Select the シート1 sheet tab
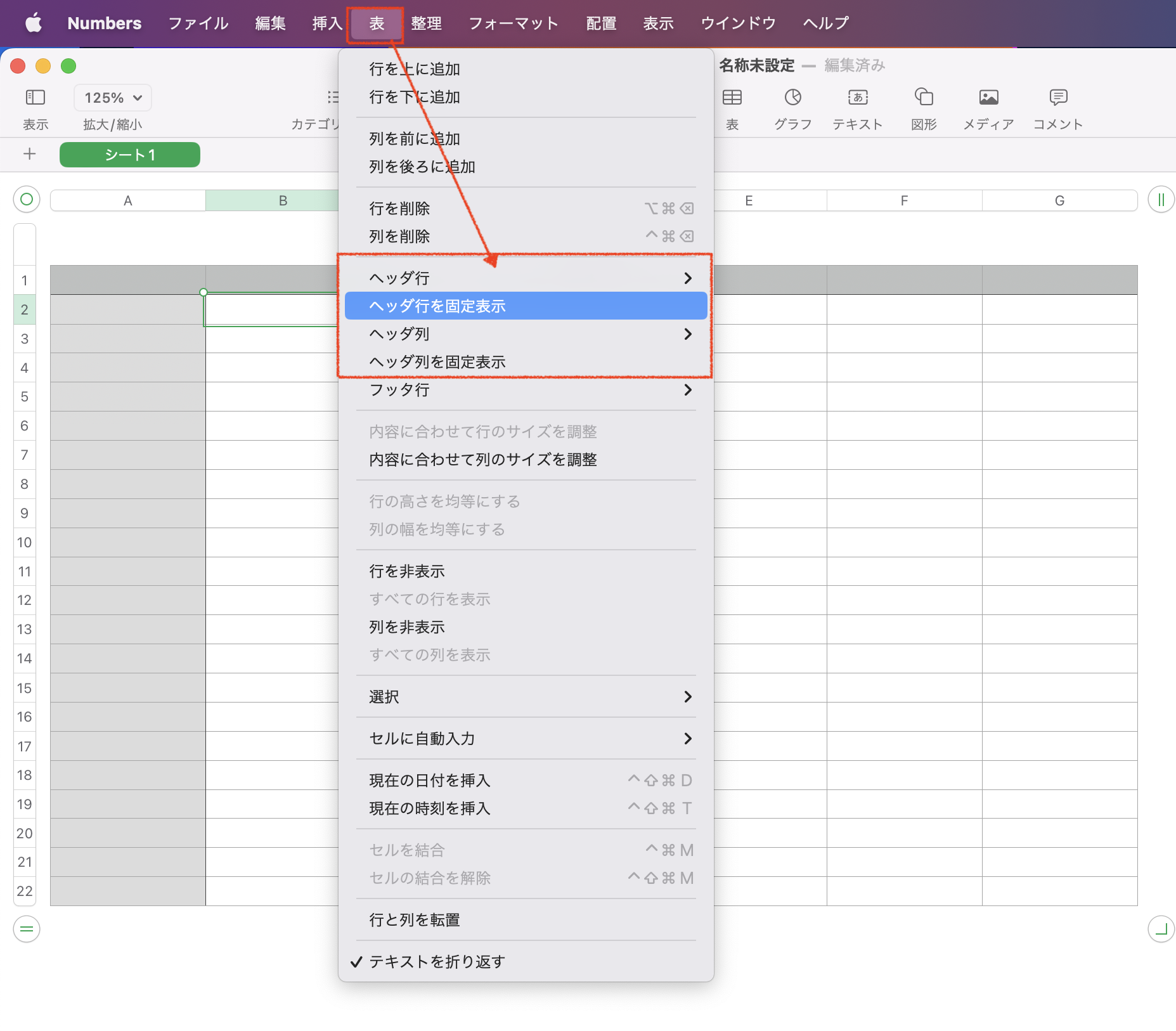The height and width of the screenshot is (1031, 1176). (130, 155)
